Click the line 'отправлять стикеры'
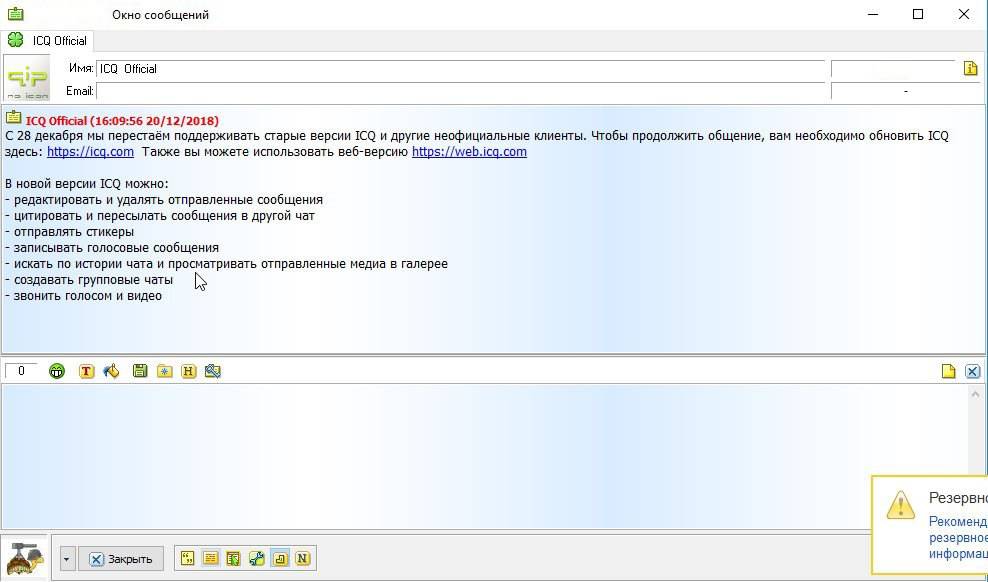Screen dimensions: 988x582 pos(69,232)
